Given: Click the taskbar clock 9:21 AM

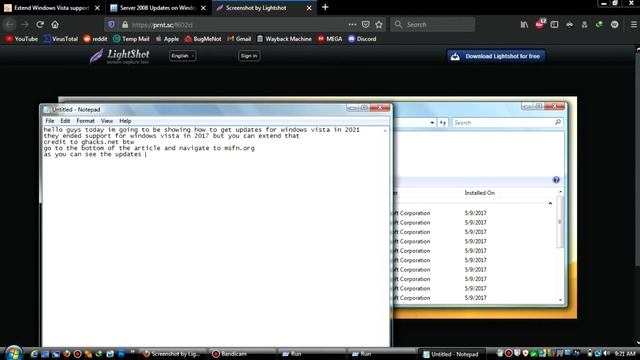Looking at the screenshot, I should coord(624,353).
